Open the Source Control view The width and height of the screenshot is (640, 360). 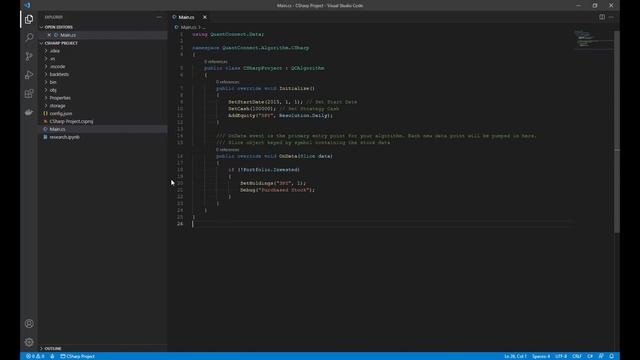tap(29, 56)
